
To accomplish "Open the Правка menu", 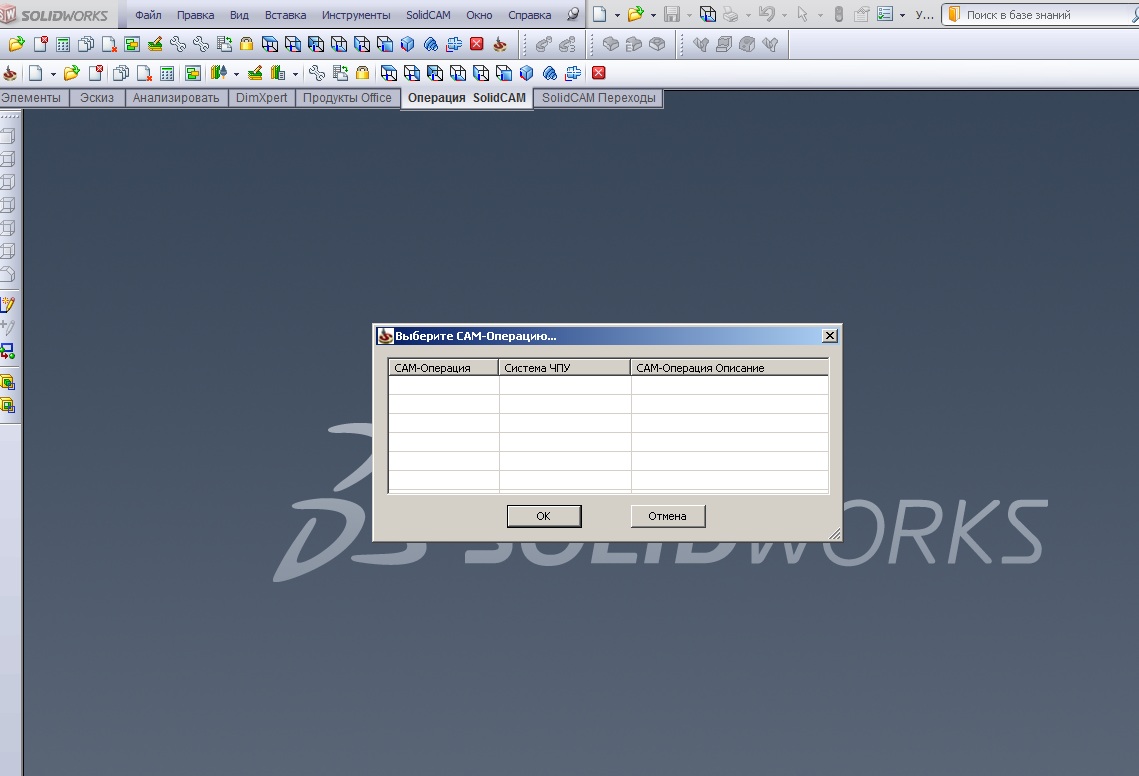I will coord(195,15).
